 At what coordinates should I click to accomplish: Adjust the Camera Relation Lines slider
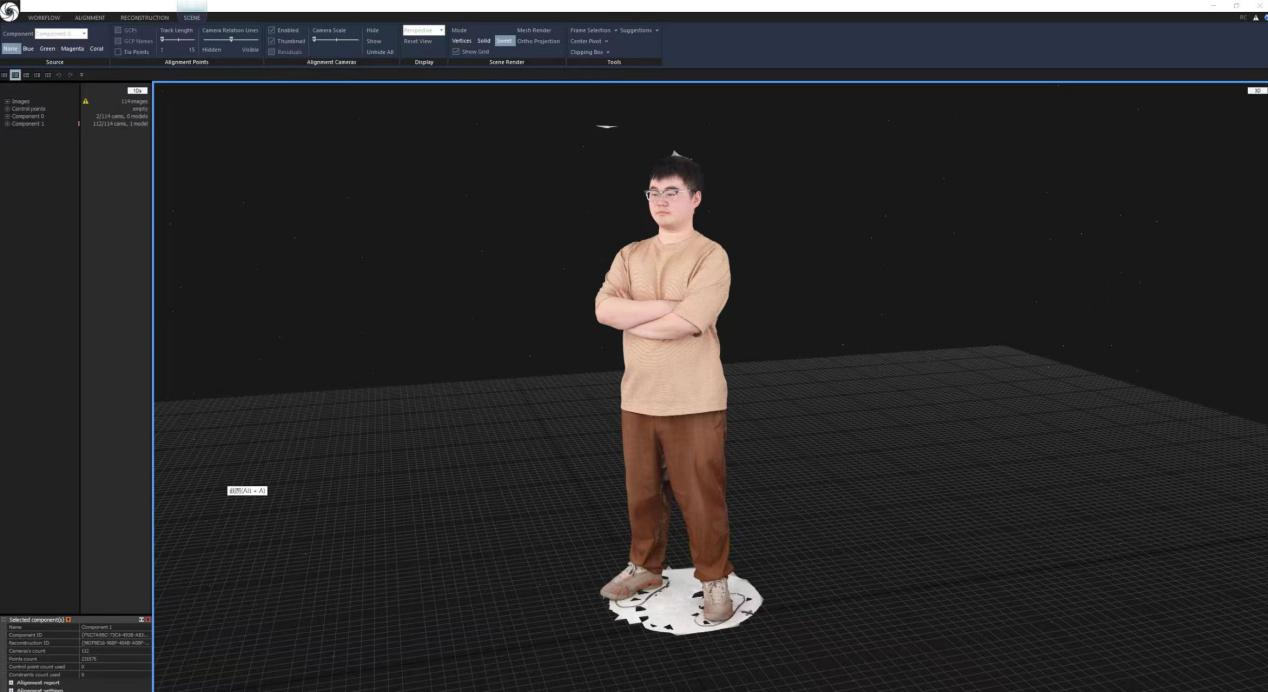[x=230, y=39]
